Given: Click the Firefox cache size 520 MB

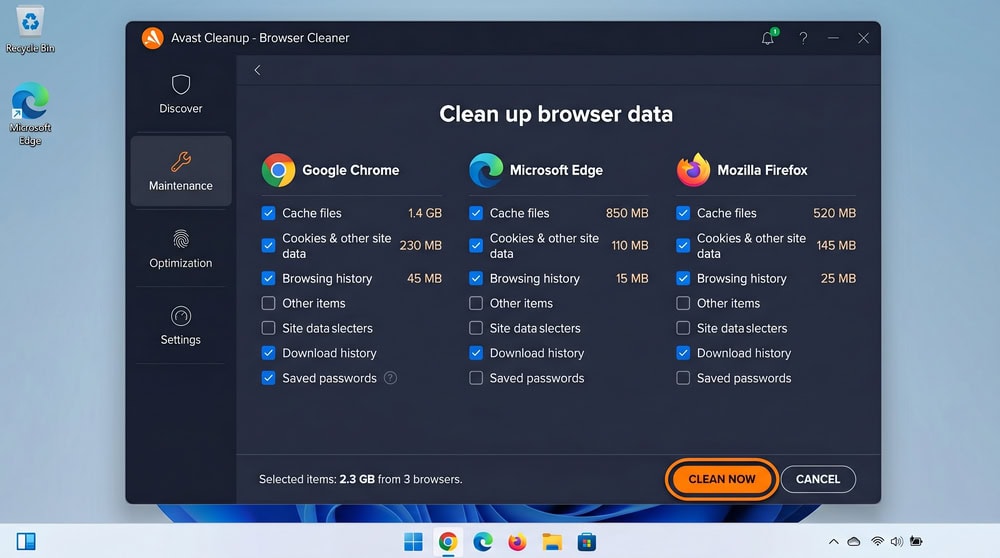Looking at the screenshot, I should [834, 213].
